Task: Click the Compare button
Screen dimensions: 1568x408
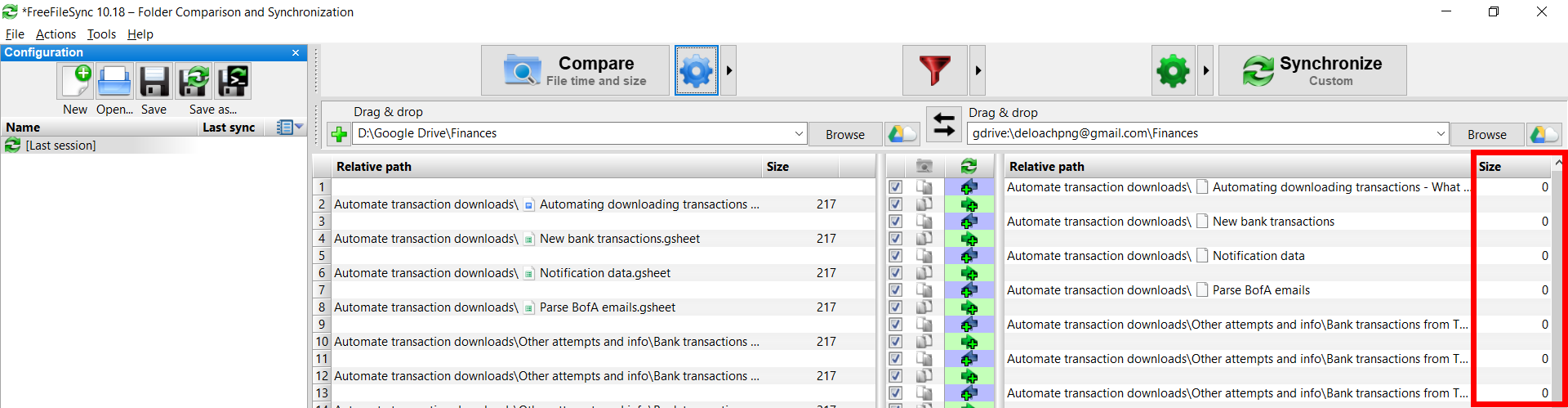Action: coord(575,70)
